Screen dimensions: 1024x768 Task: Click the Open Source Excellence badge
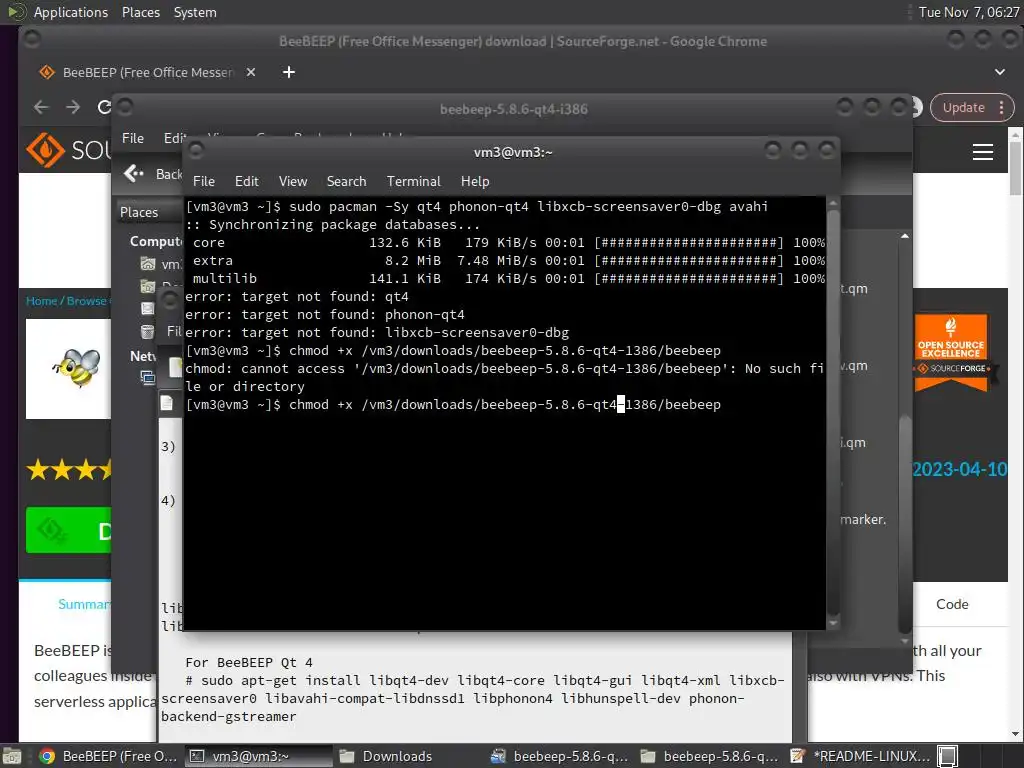tap(951, 353)
